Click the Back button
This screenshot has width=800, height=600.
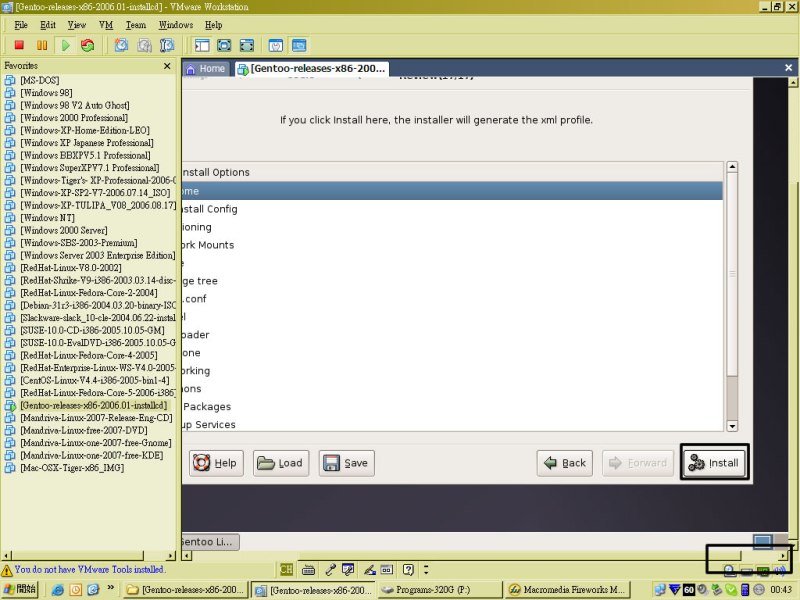tap(565, 463)
